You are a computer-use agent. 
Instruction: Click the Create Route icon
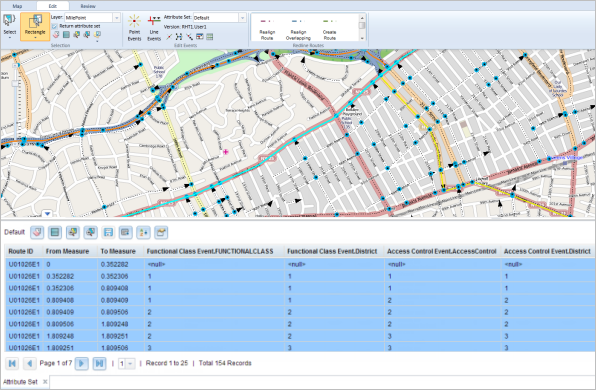coord(329,30)
